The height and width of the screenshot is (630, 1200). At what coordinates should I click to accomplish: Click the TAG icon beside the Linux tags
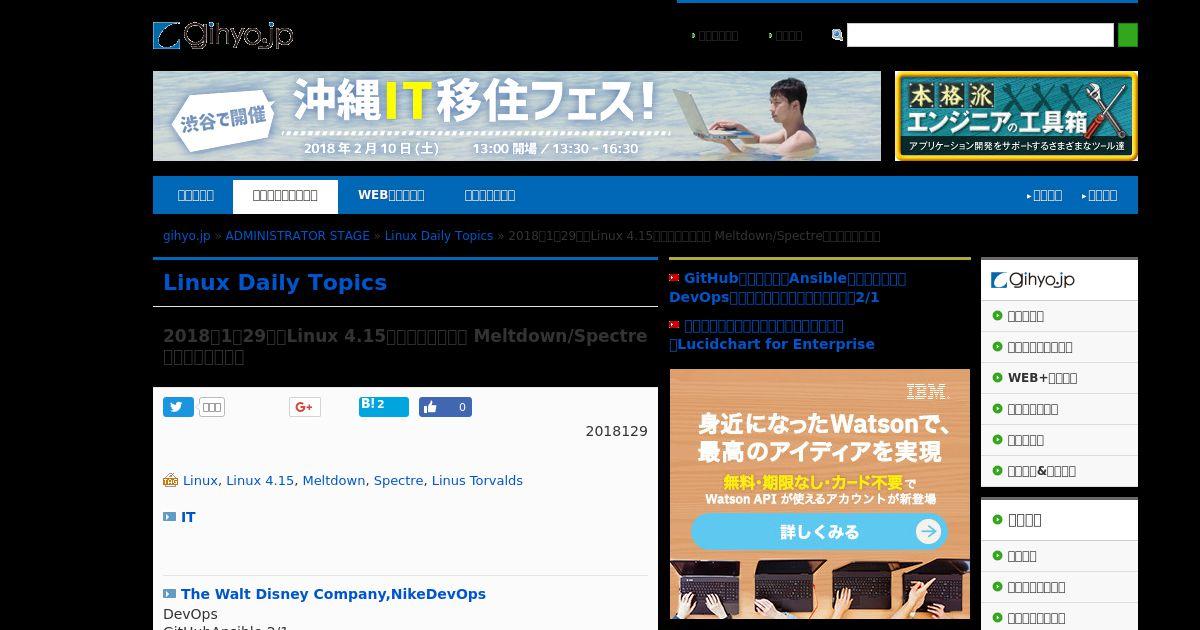(170, 480)
